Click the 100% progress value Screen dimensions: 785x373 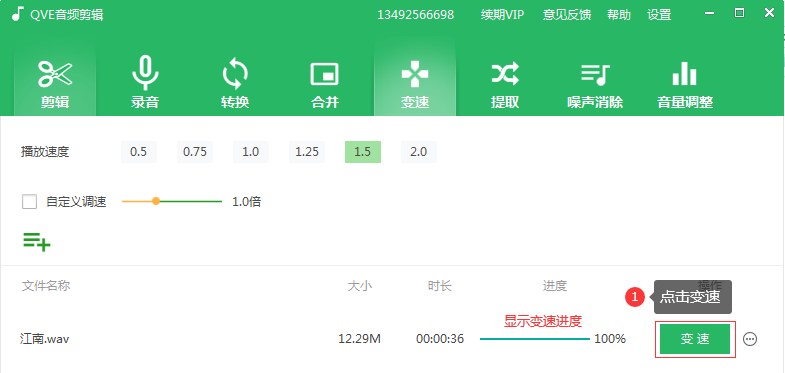[x=610, y=339]
